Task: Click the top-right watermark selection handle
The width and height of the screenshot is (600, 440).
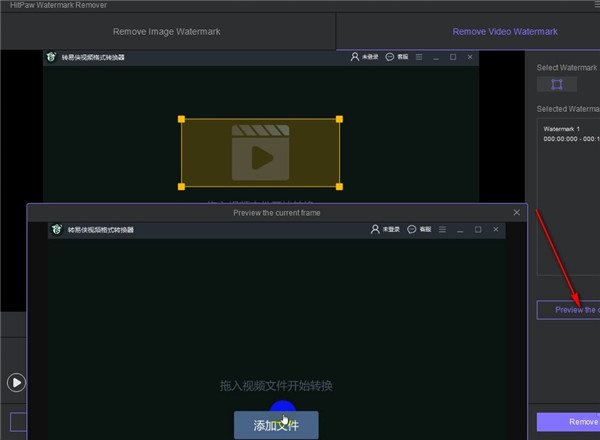Action: [x=340, y=119]
